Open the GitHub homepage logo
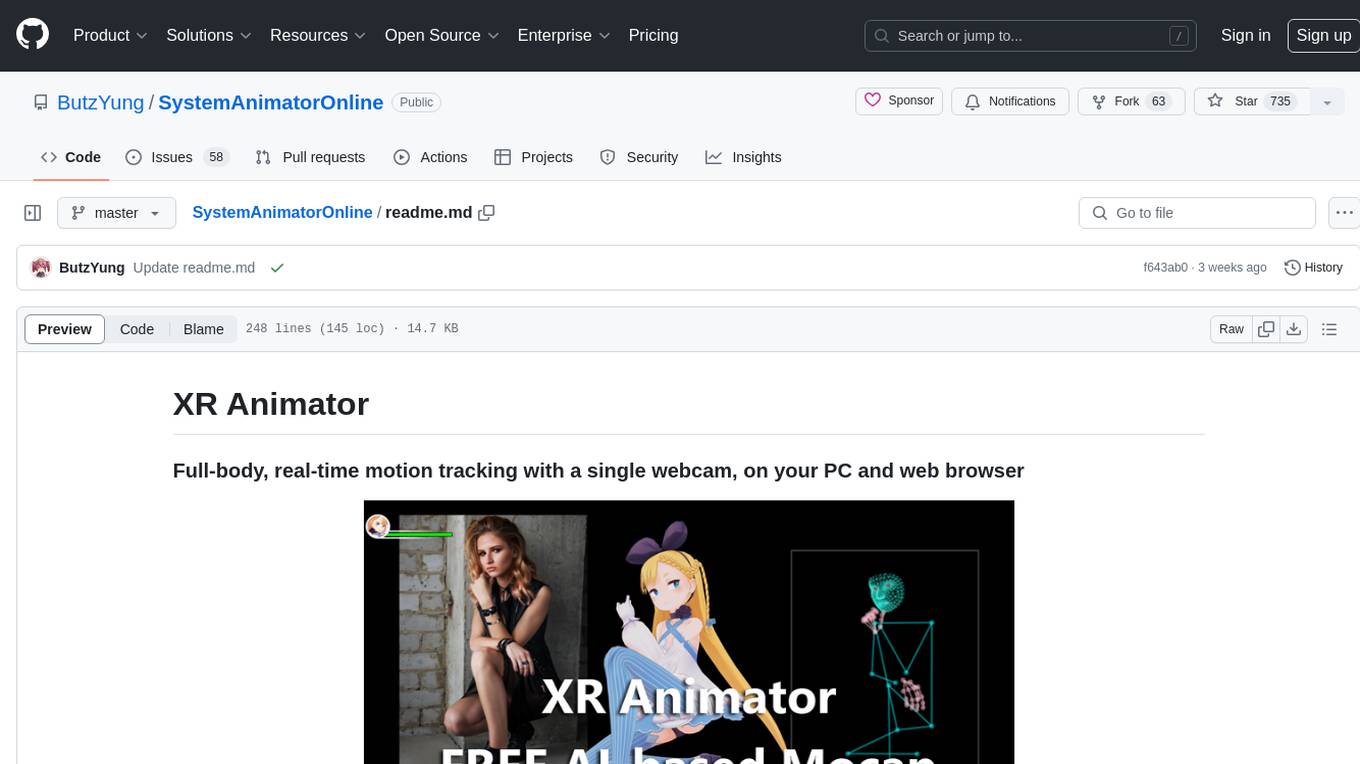This screenshot has height=764, width=1360. click(32, 35)
